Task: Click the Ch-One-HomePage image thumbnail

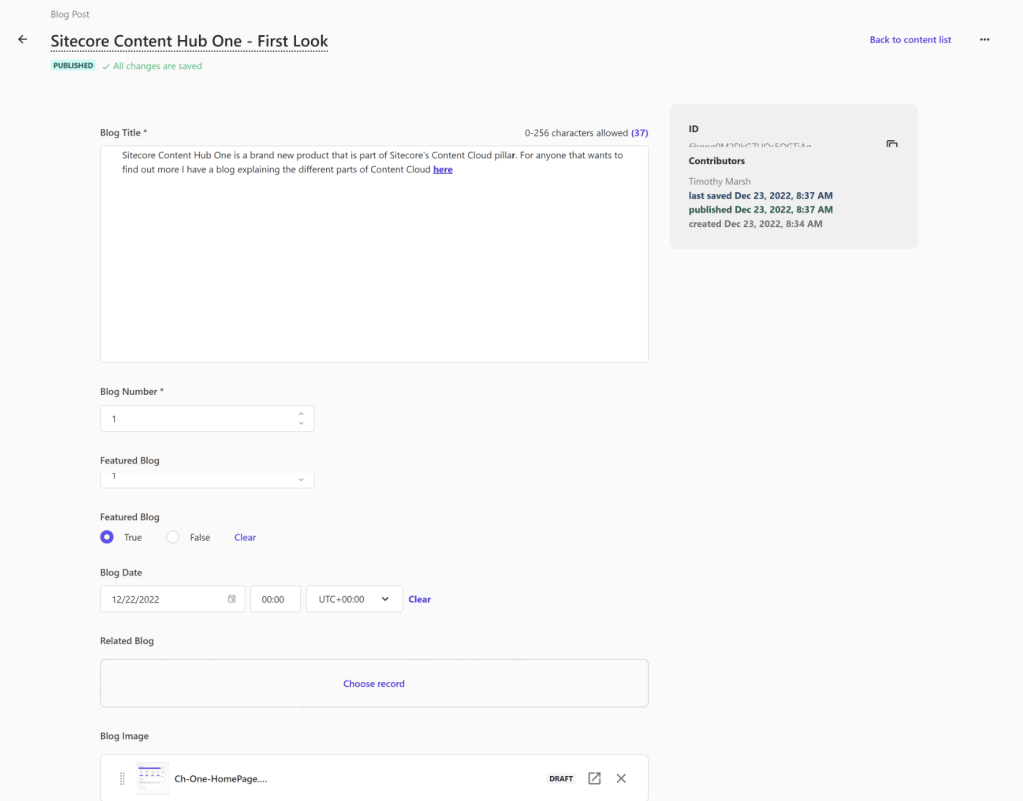Action: [x=152, y=778]
